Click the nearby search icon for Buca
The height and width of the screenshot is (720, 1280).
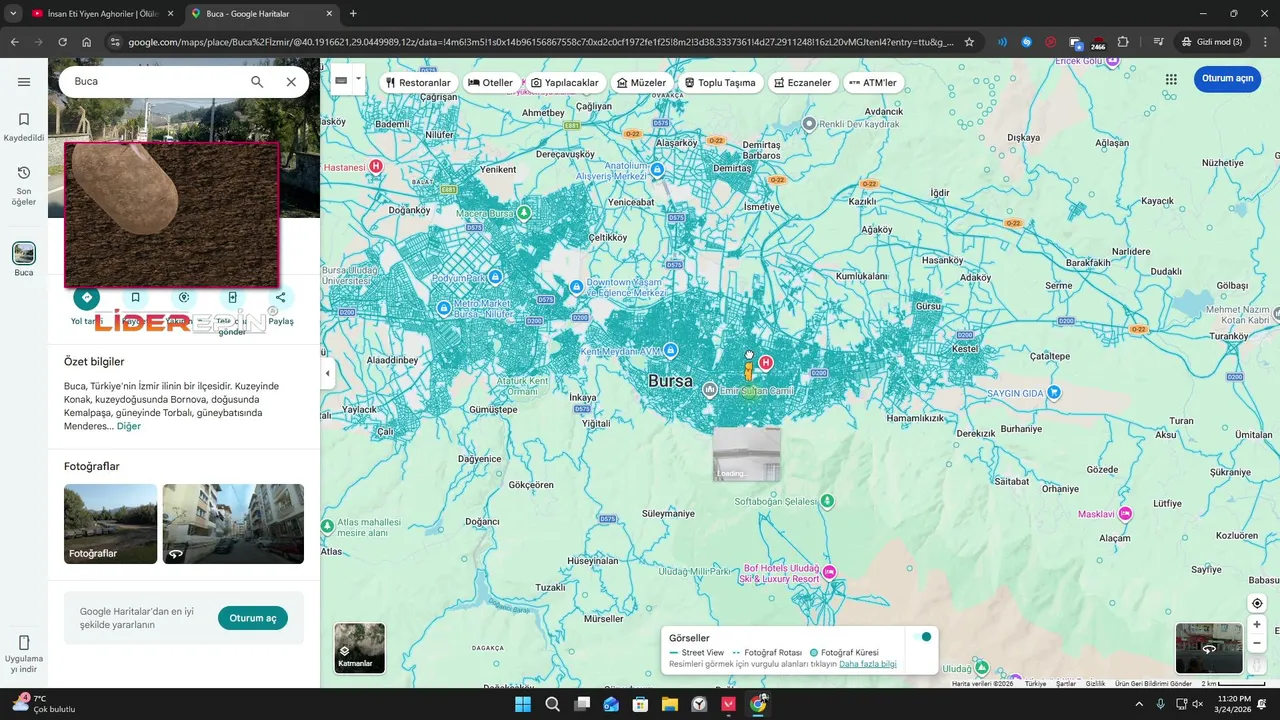pos(183,297)
